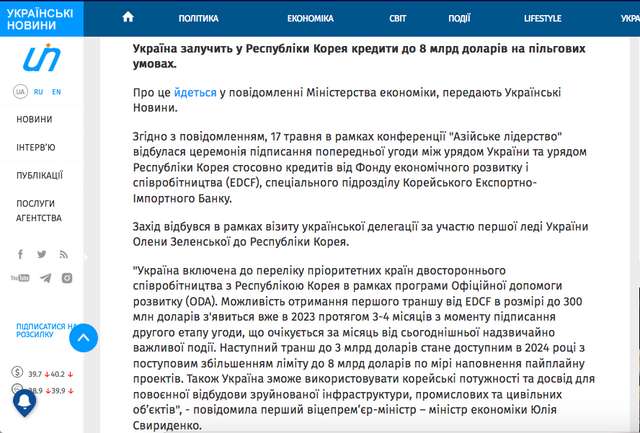Viewport: 640px width, 433px height.
Task: Open the Facebook social icon
Action: tap(19, 254)
